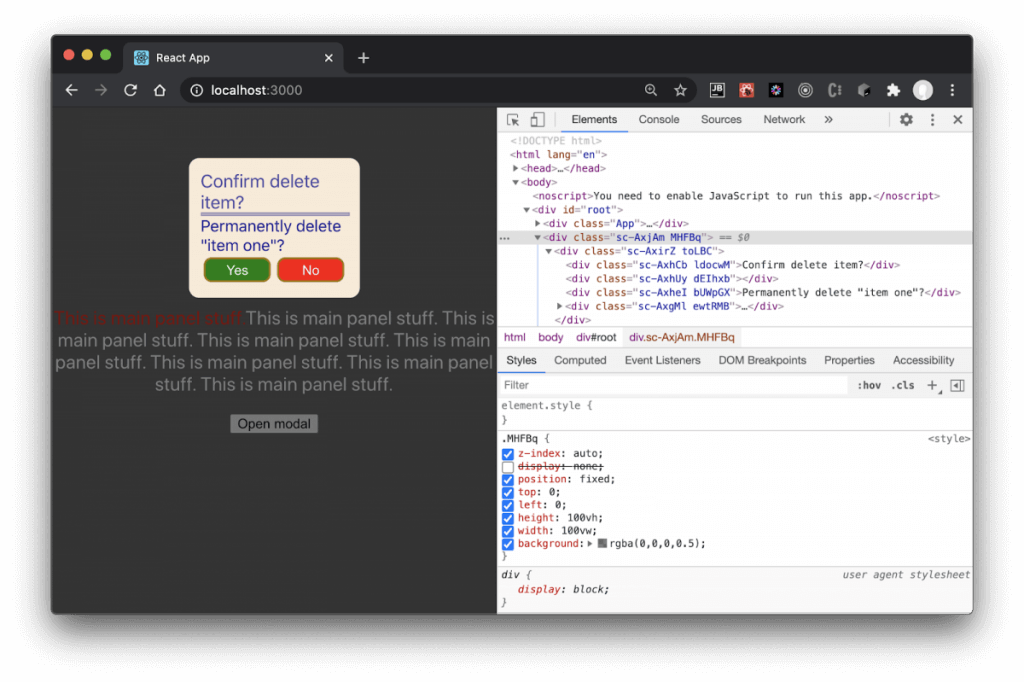Switch to the Console tab

click(658, 119)
